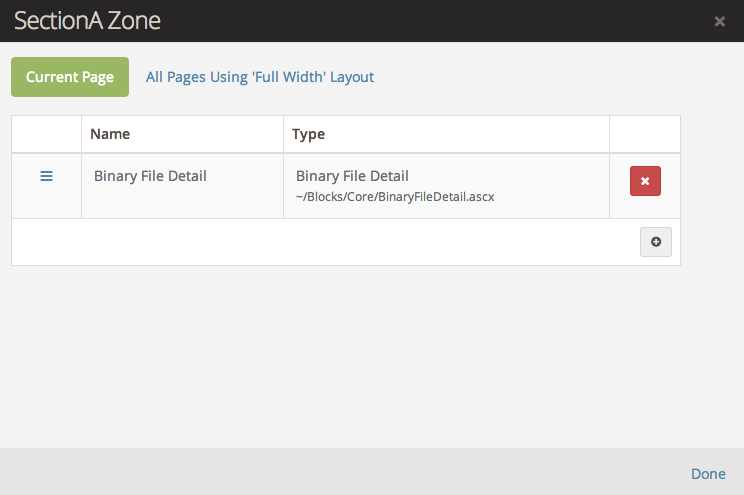Screen dimensions: 744x495
Task: Click the BinaryFileDetail.ascx path text
Action: click(395, 197)
